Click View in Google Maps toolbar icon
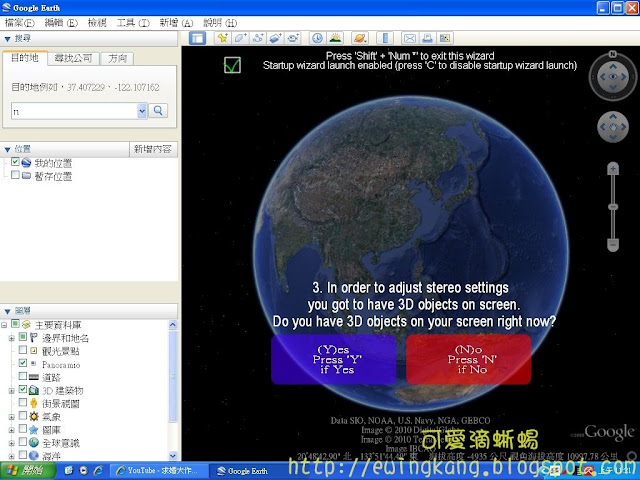The height and width of the screenshot is (480, 640). pyautogui.click(x=445, y=38)
